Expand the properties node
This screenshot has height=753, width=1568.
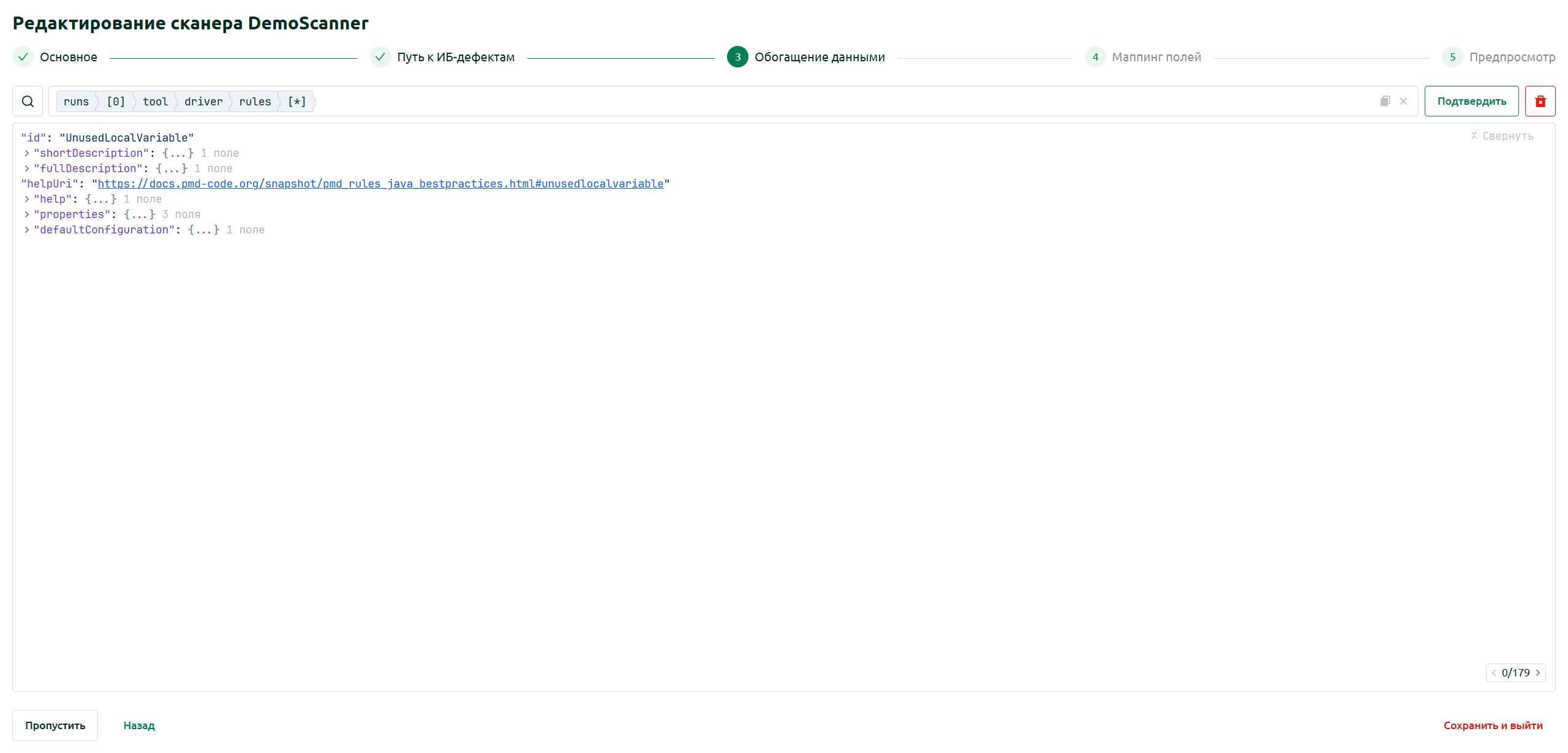click(x=27, y=214)
